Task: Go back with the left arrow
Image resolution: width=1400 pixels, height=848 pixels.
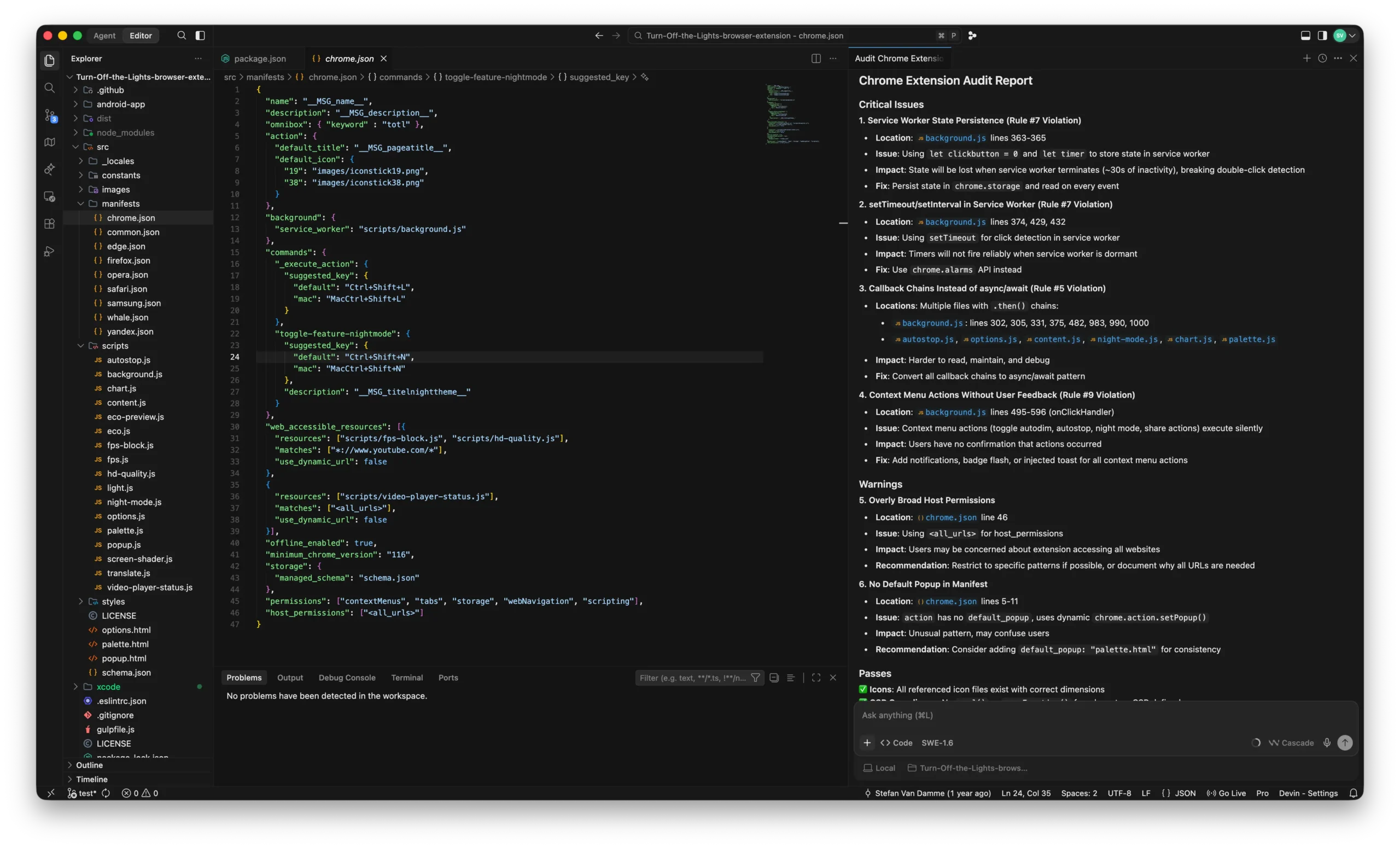Action: click(599, 35)
